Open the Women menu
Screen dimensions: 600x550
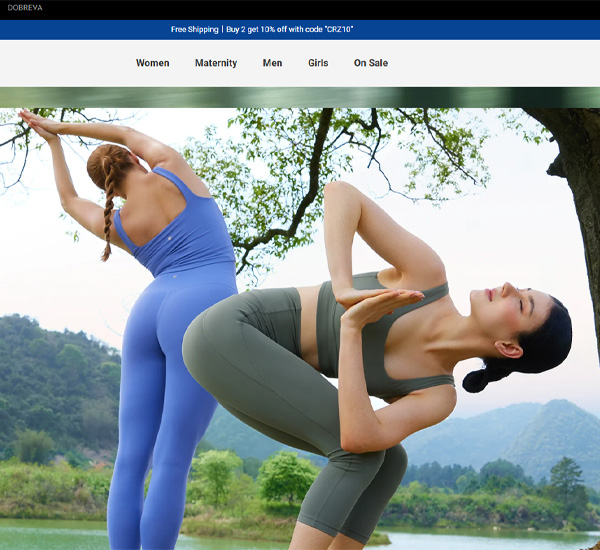[x=153, y=63]
